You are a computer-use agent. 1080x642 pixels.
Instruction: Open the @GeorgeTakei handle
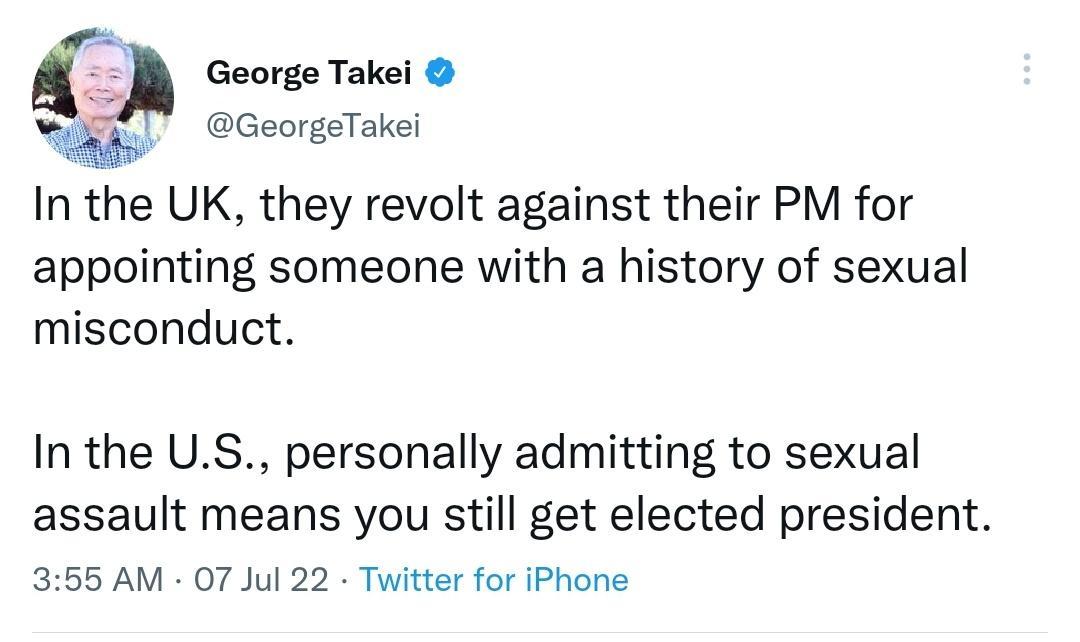pyautogui.click(x=313, y=126)
